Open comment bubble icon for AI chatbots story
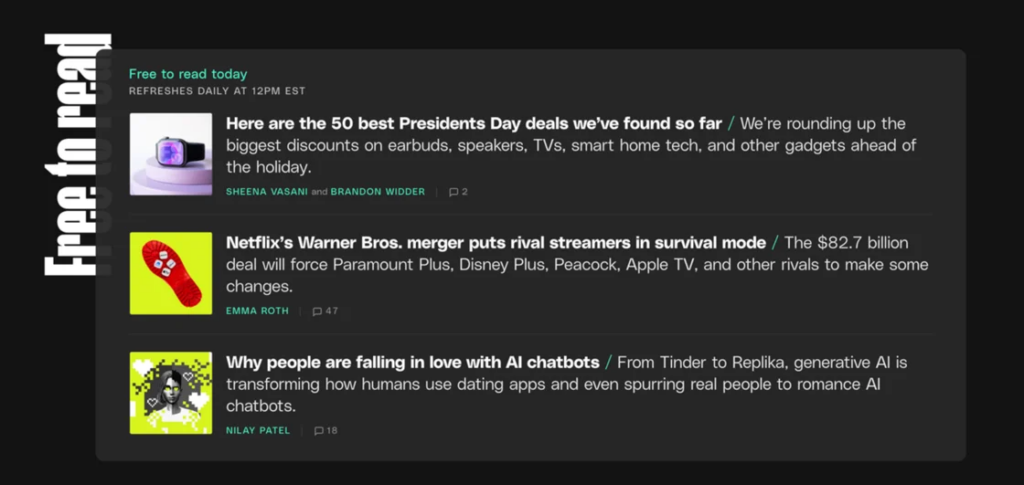The width and height of the screenshot is (1024, 485). [x=318, y=431]
